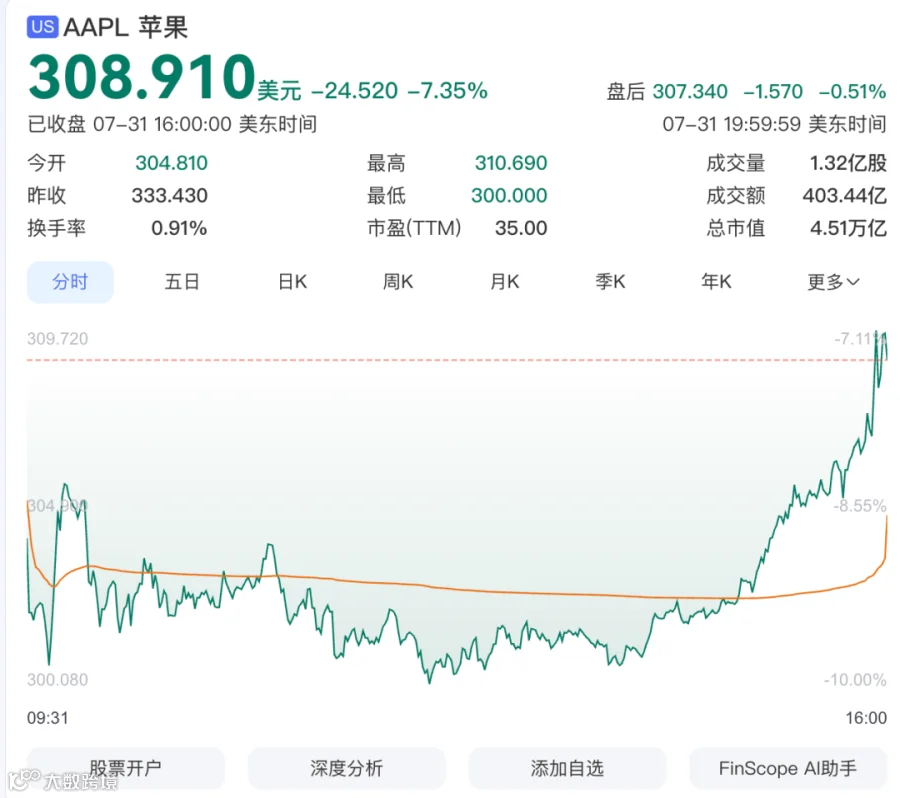The image size is (900, 798).
Task: Click the percentage change -7.35%
Action: (448, 91)
